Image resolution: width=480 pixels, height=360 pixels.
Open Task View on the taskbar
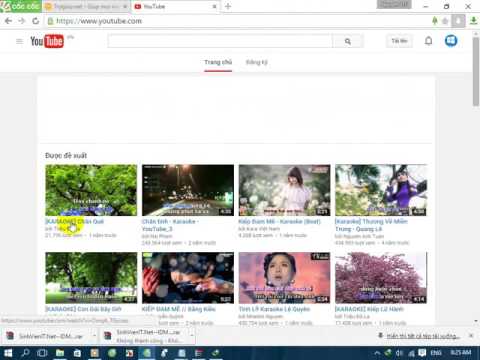pos(42,353)
